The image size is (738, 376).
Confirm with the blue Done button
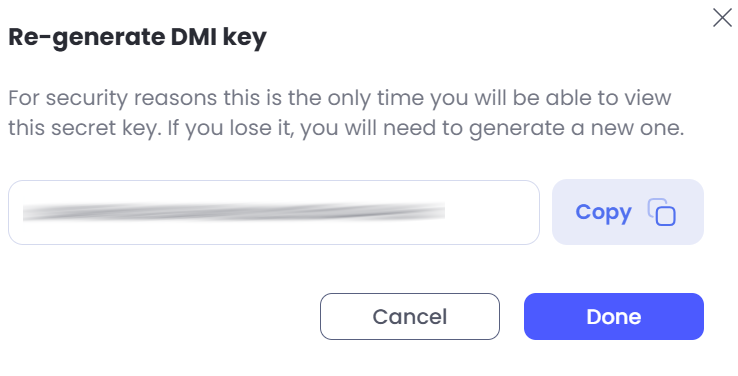[x=614, y=316]
